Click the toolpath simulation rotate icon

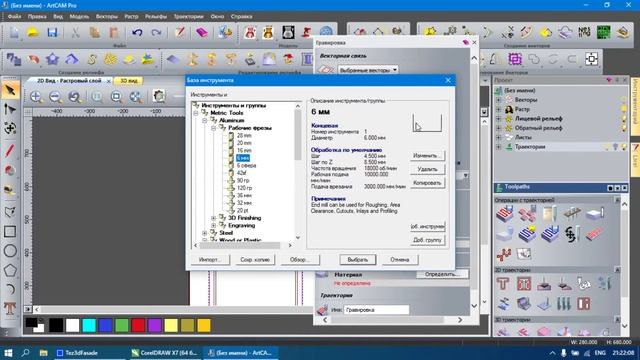(x=571, y=234)
